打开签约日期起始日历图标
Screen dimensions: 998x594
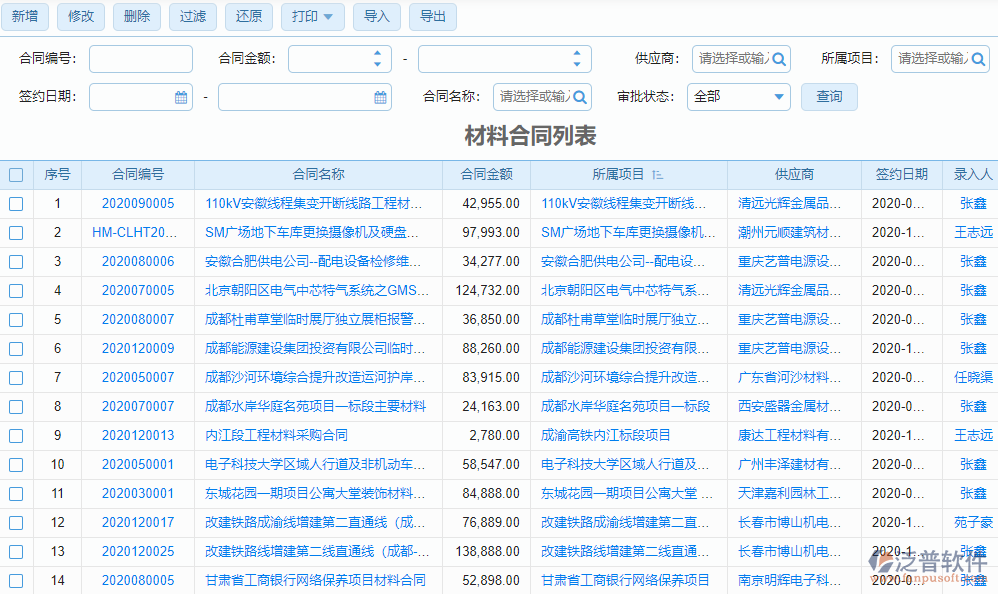(x=178, y=97)
